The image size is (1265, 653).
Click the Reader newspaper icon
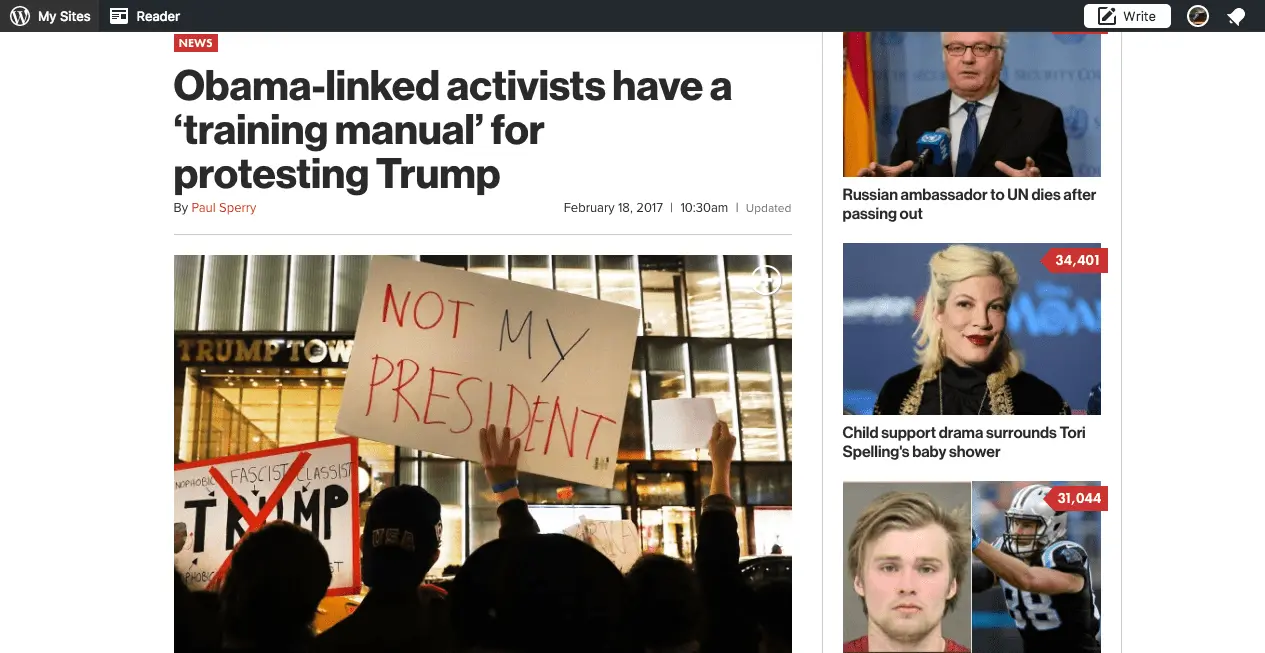(x=119, y=16)
